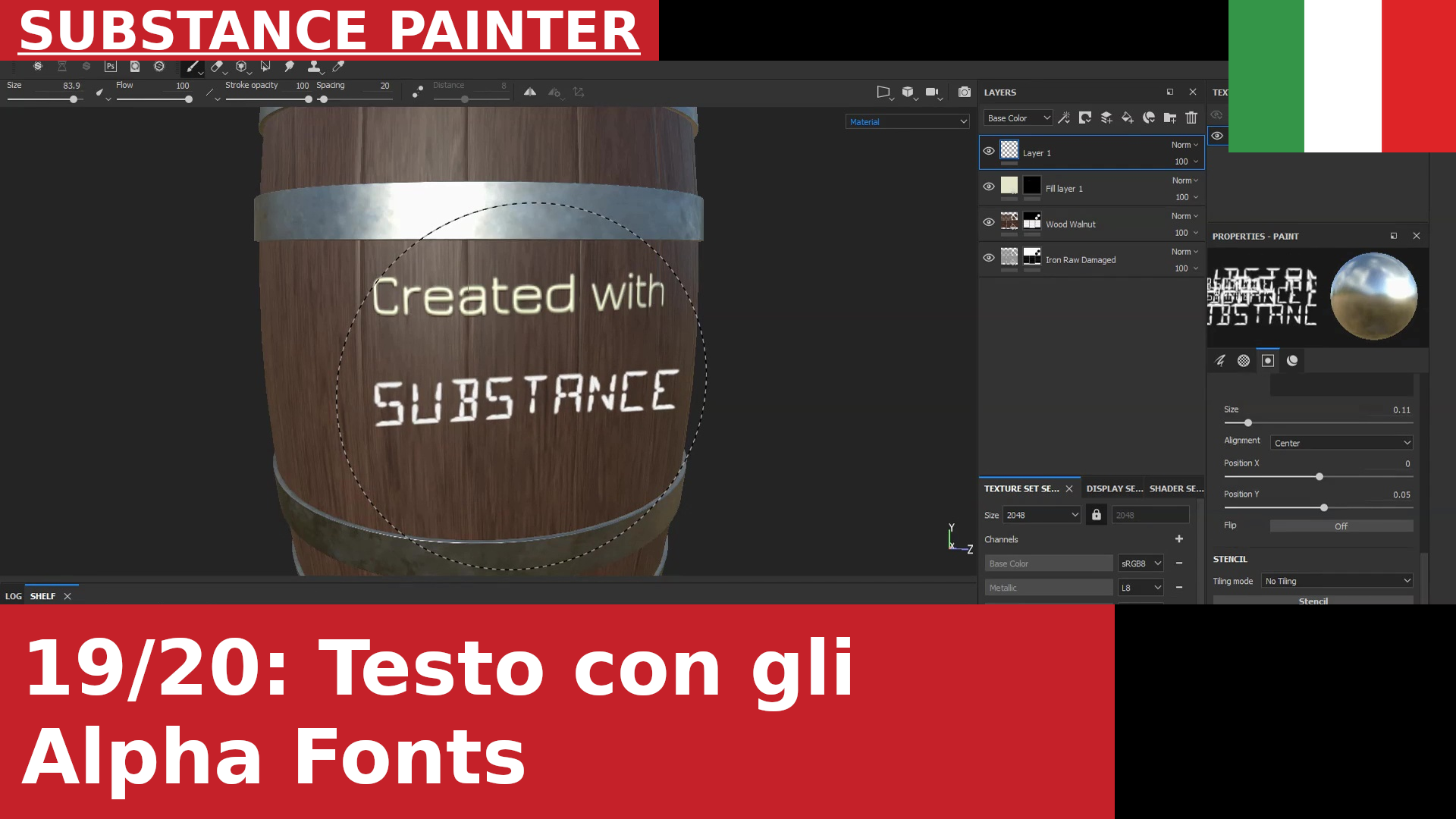Add a new folder in Layers
The width and height of the screenshot is (1456, 819).
(1170, 118)
